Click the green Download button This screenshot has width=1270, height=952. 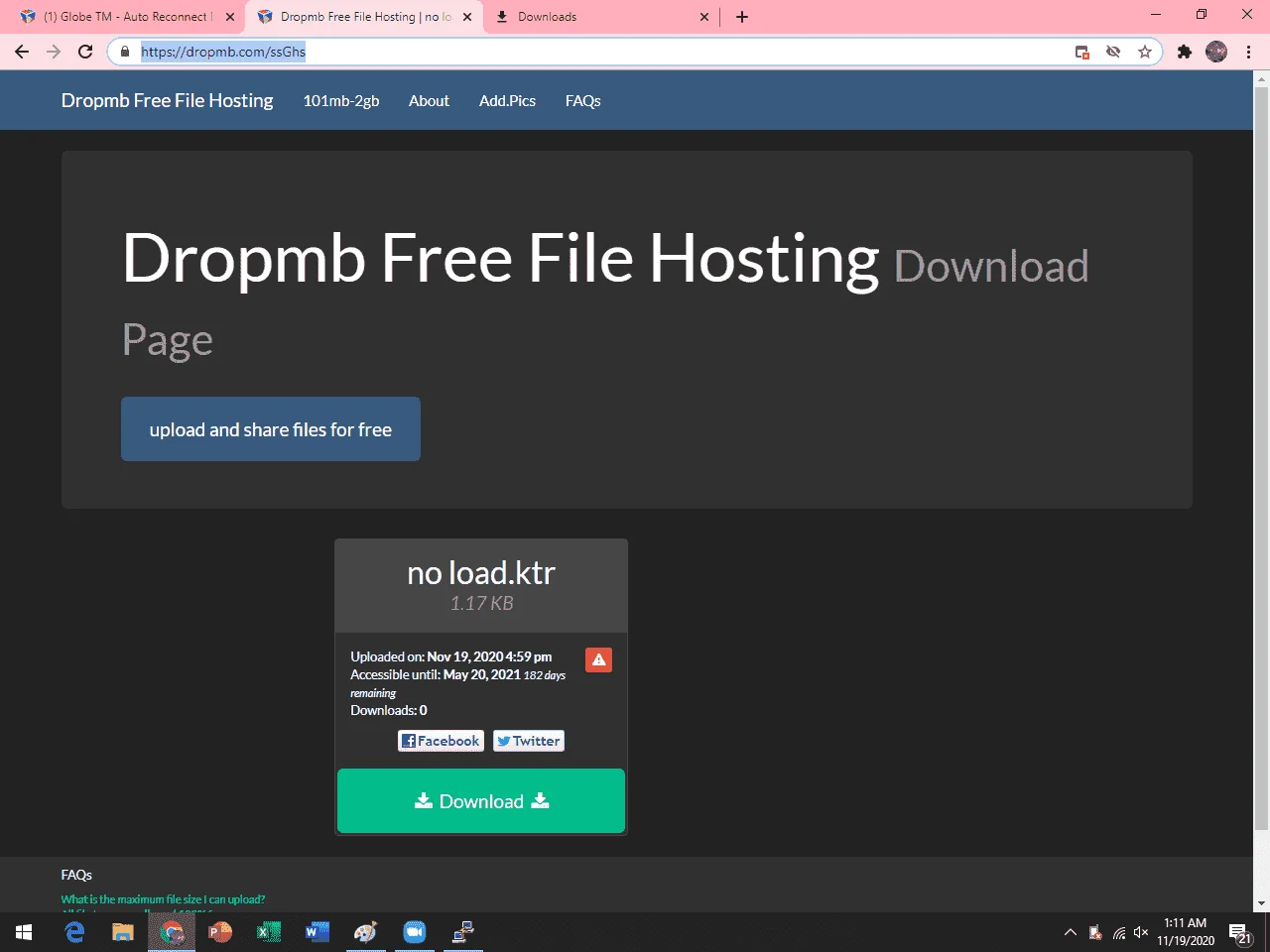pyautogui.click(x=481, y=801)
